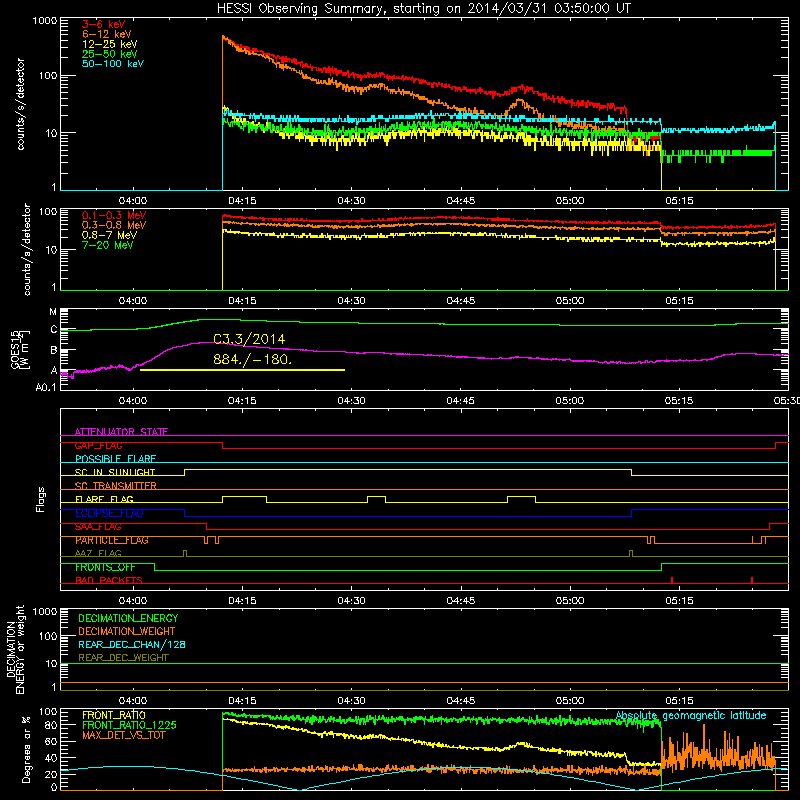Click the M class label on GOES axis

(x=53, y=312)
